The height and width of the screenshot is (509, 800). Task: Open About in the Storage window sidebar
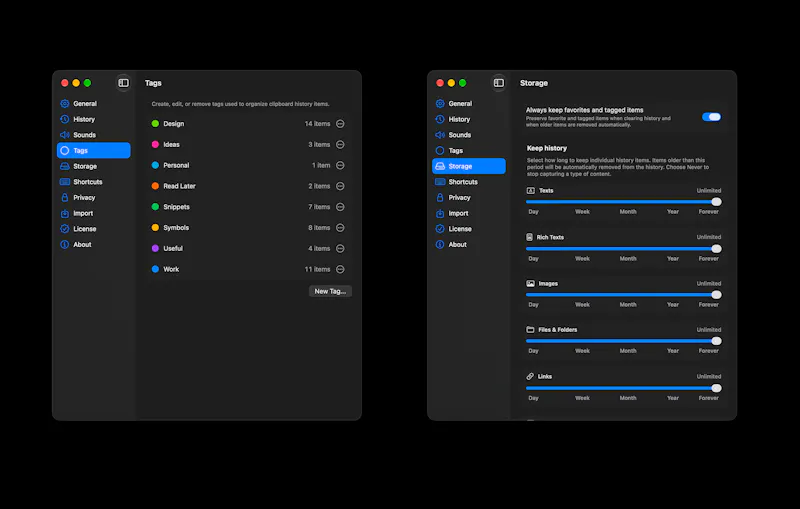click(x=469, y=245)
